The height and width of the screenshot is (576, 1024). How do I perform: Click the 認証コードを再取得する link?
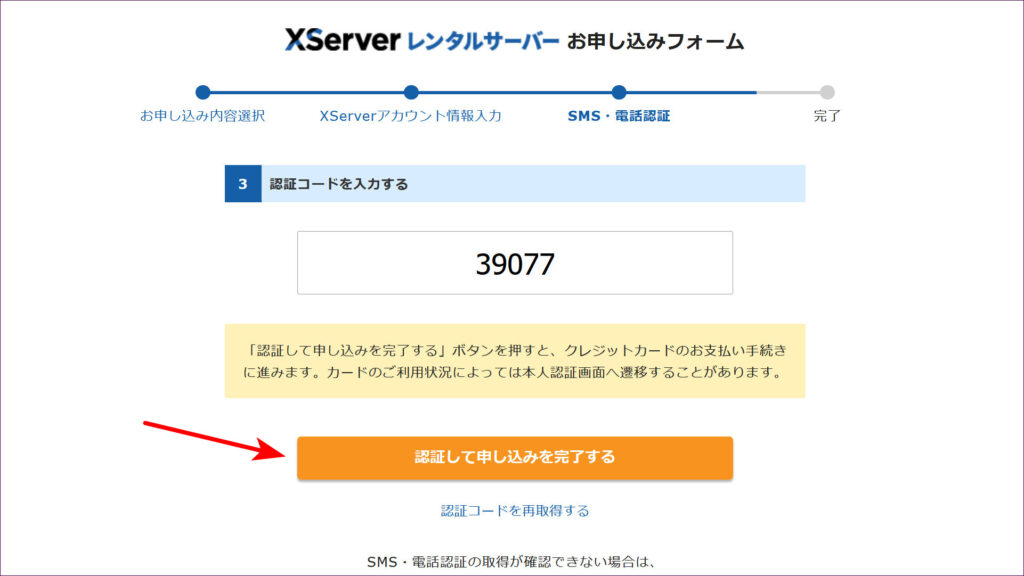[x=515, y=510]
